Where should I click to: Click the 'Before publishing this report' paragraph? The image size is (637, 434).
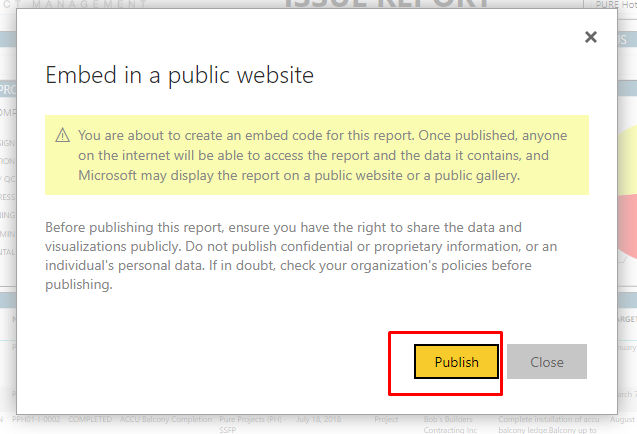tap(301, 256)
